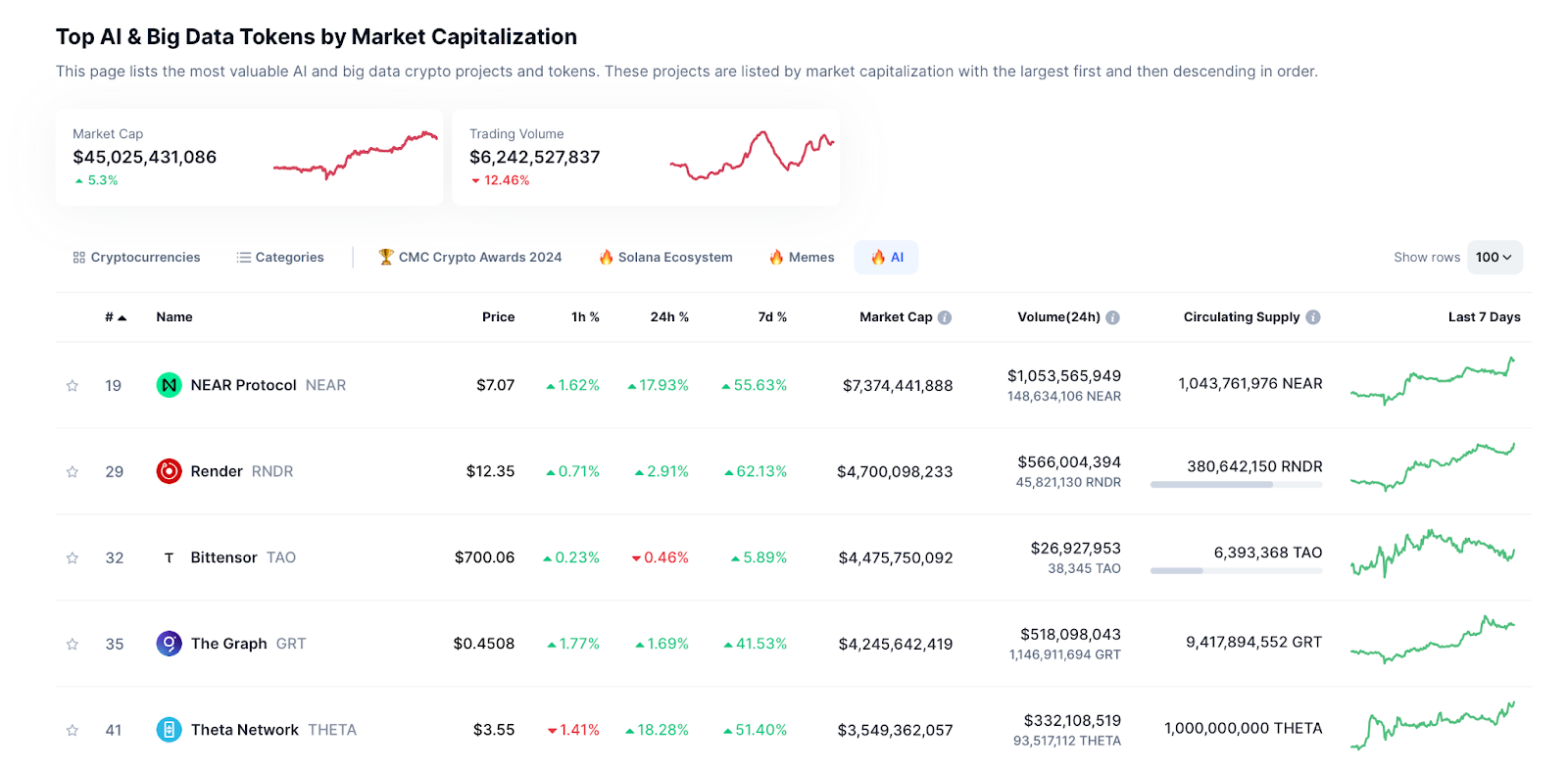1568x772 pixels.
Task: Click NEAR volume $1,053,565,949 link
Action: pos(1064,376)
